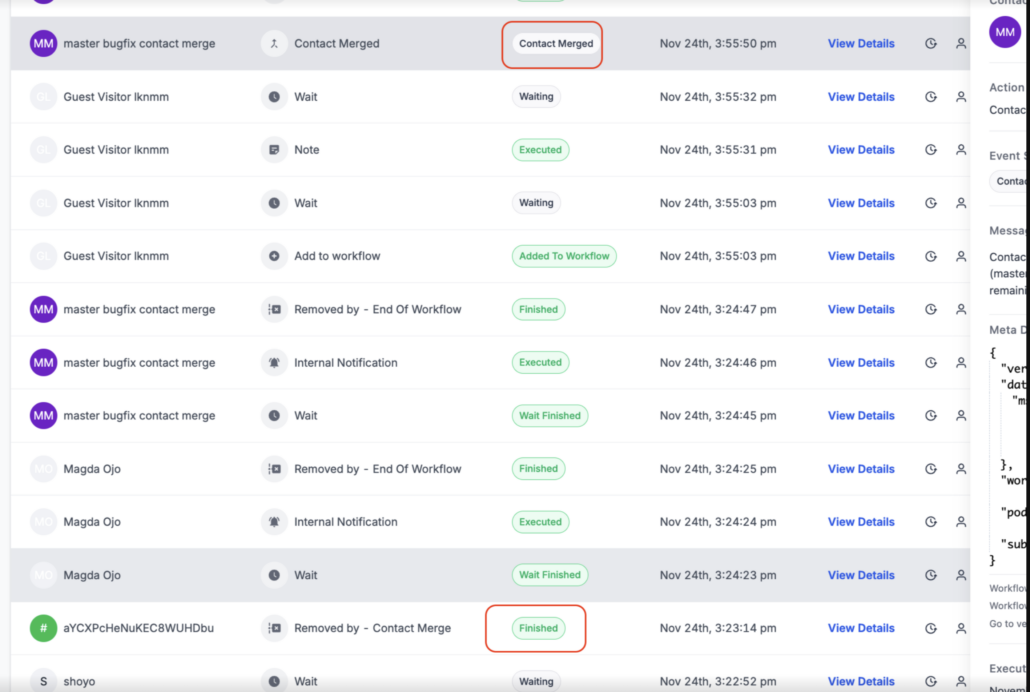Open View Details for the 3:23:14 pm entry

pos(861,629)
